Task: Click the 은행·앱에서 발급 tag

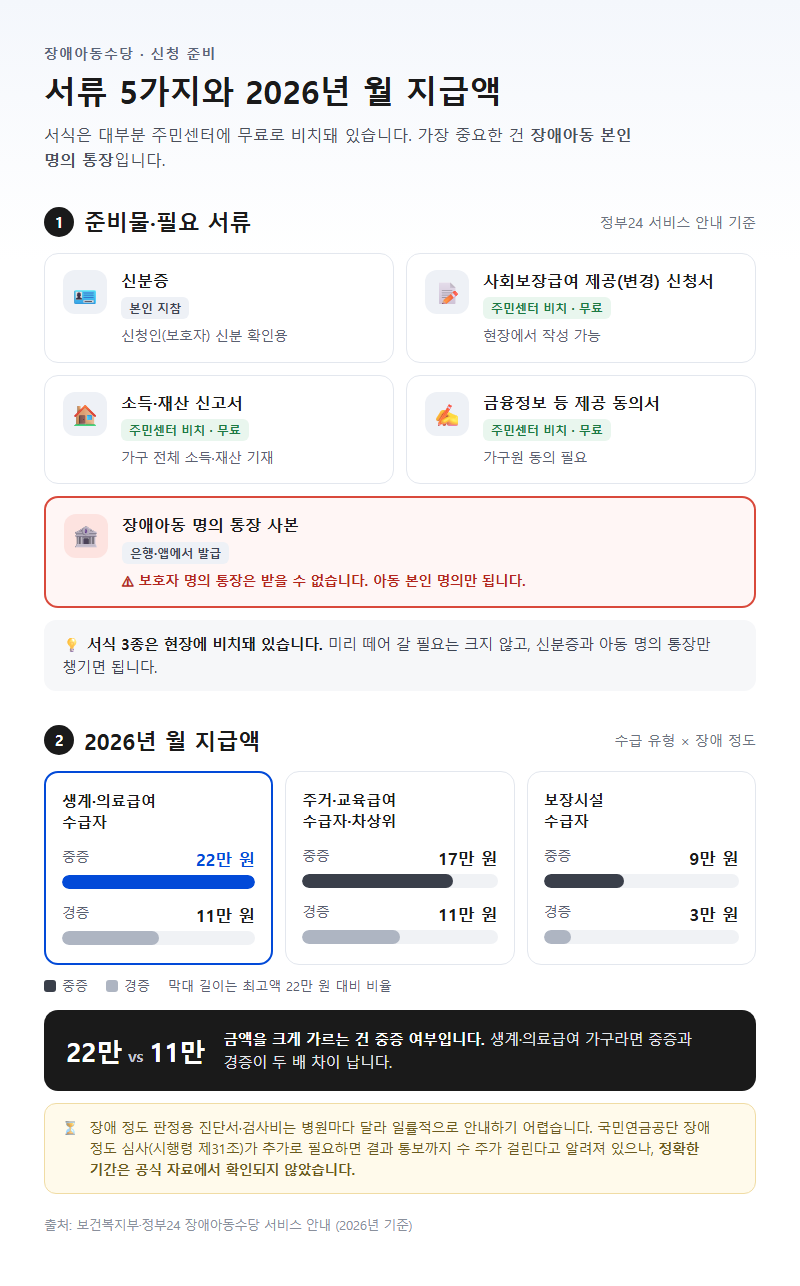Action: 175,553
